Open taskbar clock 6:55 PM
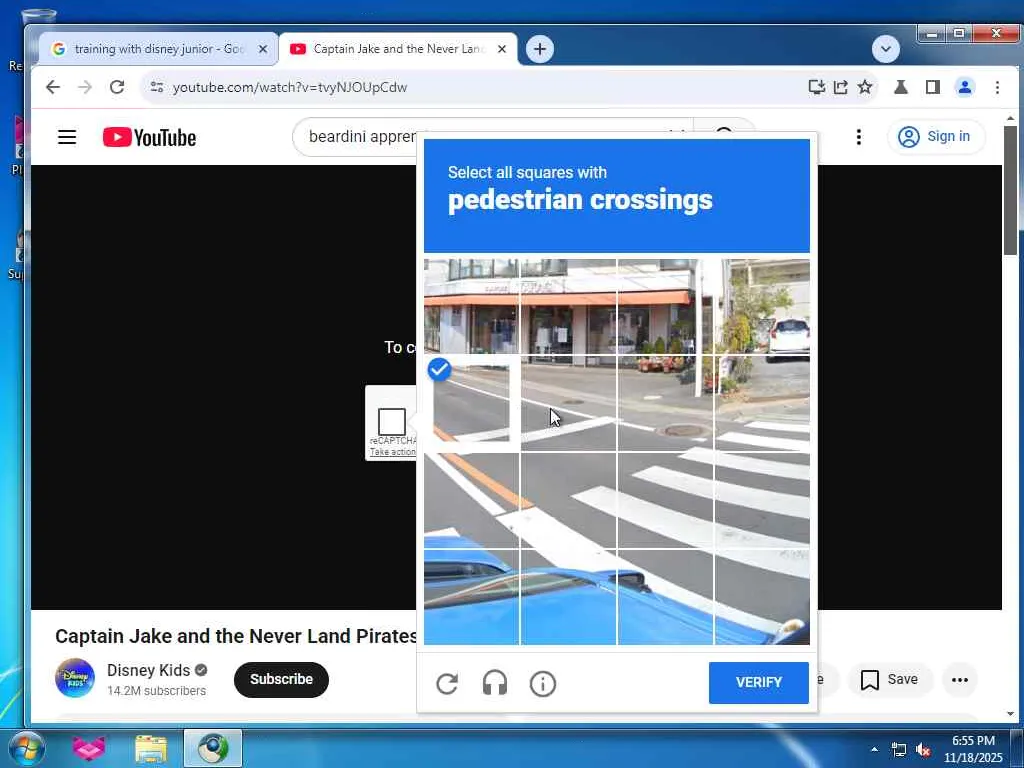 tap(973, 749)
